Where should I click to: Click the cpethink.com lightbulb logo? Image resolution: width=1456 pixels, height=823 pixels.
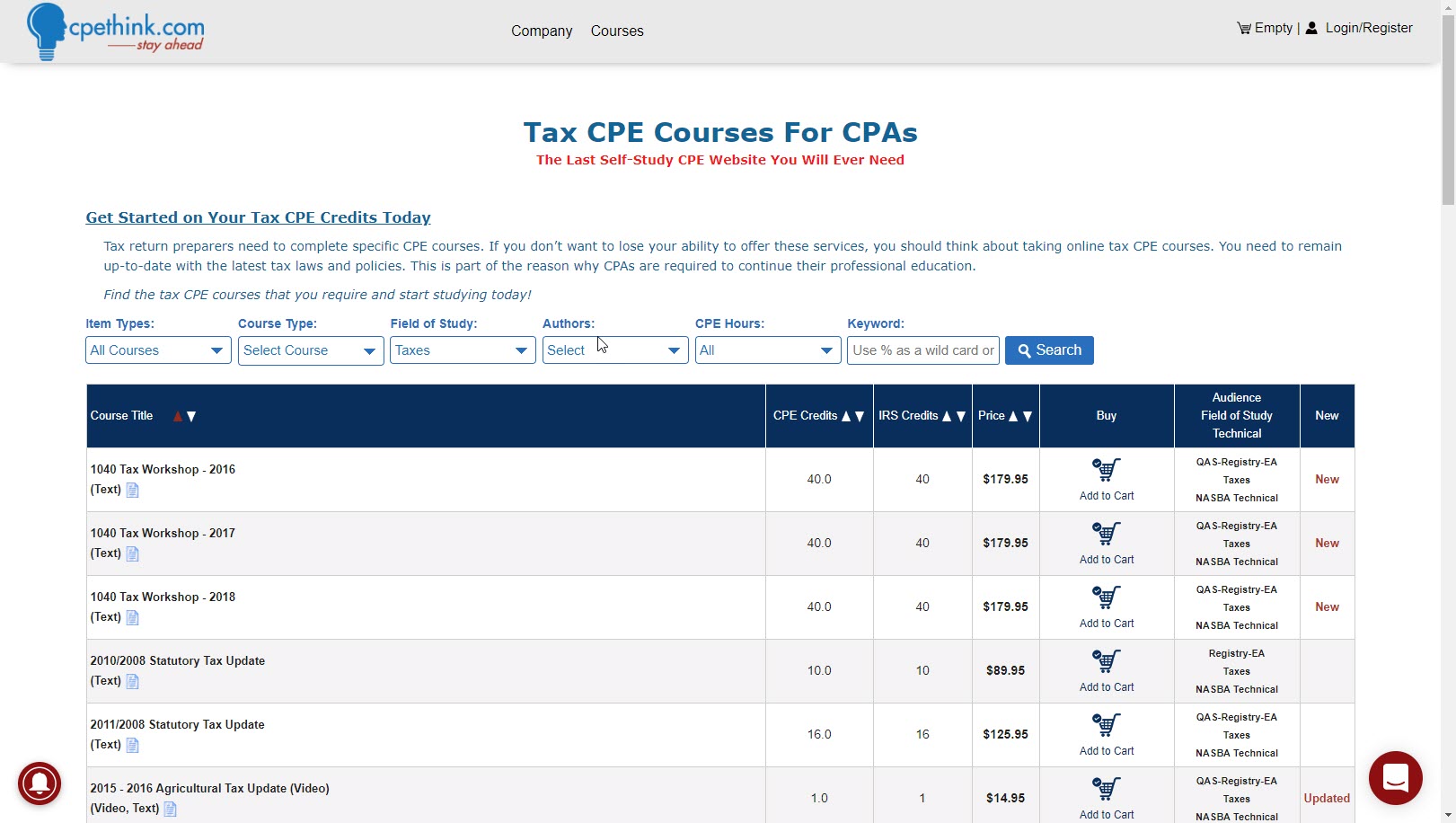(47, 31)
